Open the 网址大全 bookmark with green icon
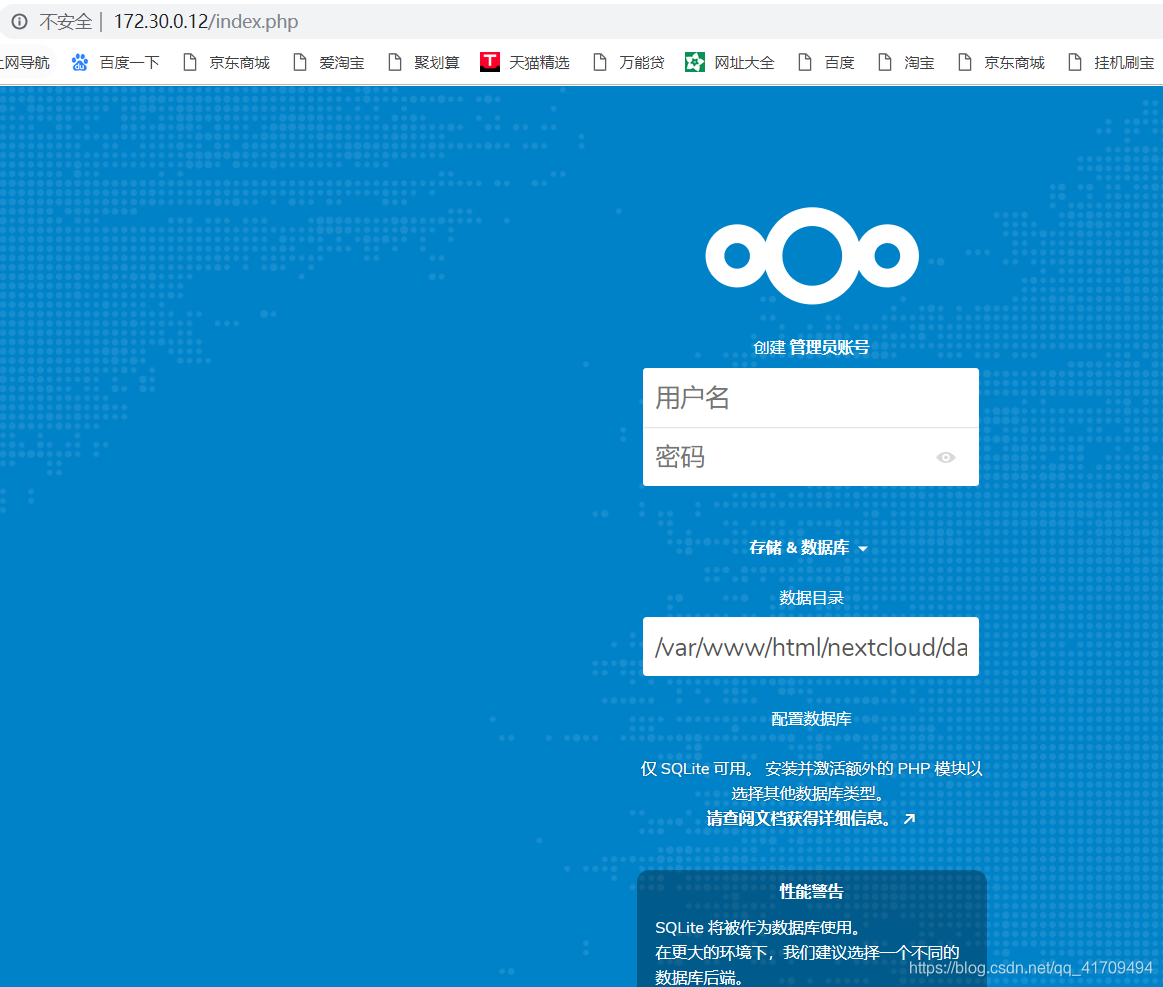Image resolution: width=1163 pixels, height=987 pixels. (730, 62)
